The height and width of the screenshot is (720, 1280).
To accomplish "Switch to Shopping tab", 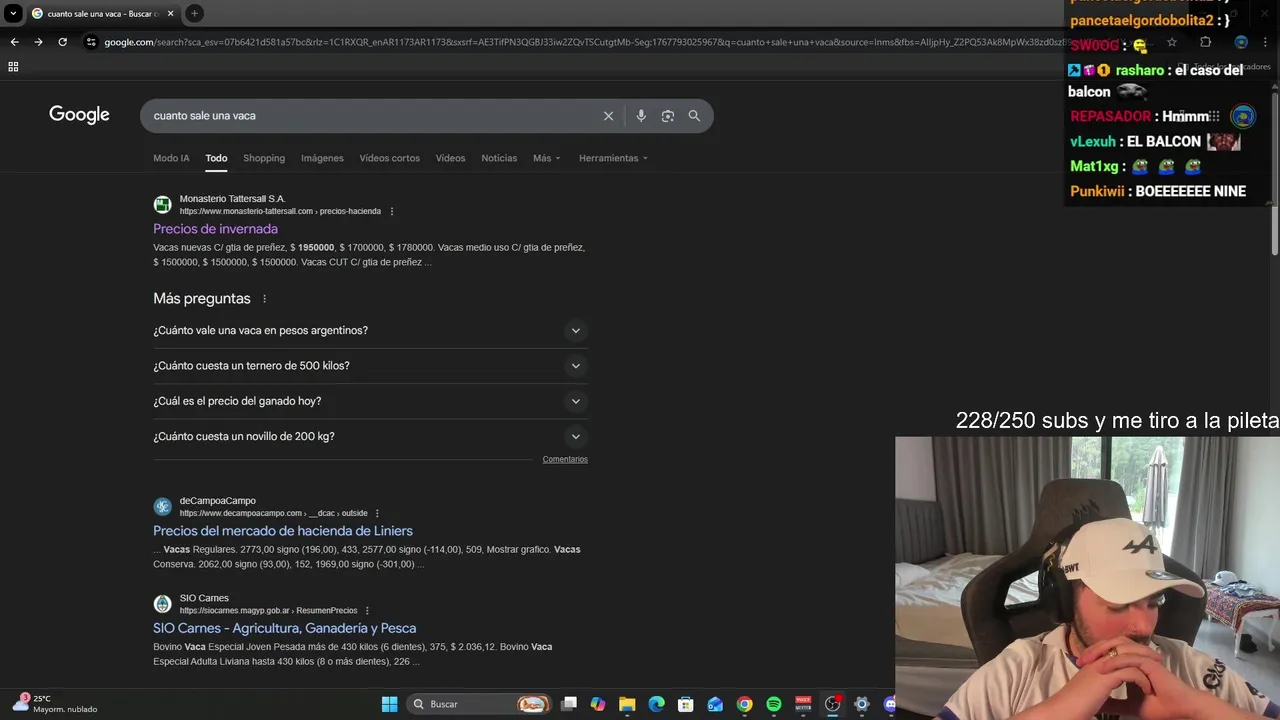I will pyautogui.click(x=264, y=158).
